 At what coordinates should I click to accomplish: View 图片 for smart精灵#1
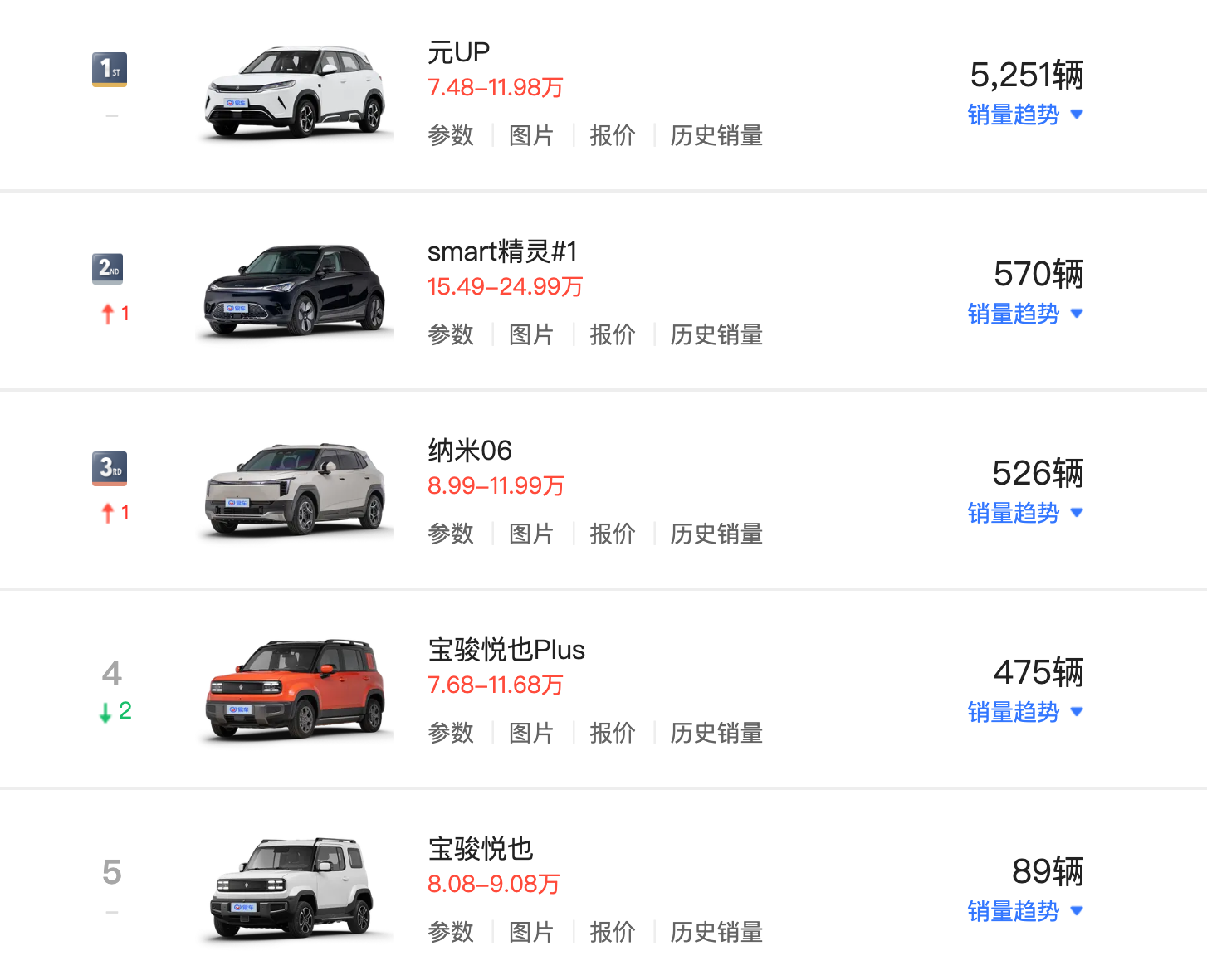[x=531, y=334]
